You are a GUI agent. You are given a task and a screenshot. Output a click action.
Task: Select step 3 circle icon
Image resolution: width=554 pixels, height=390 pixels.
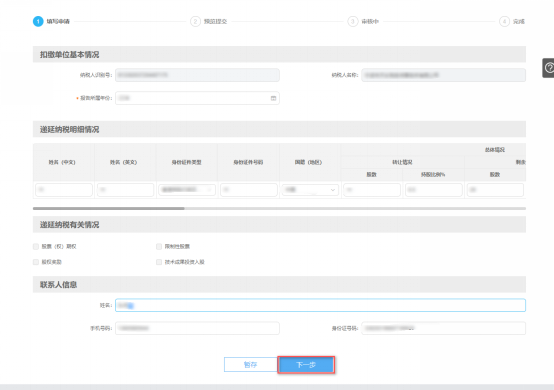point(353,22)
